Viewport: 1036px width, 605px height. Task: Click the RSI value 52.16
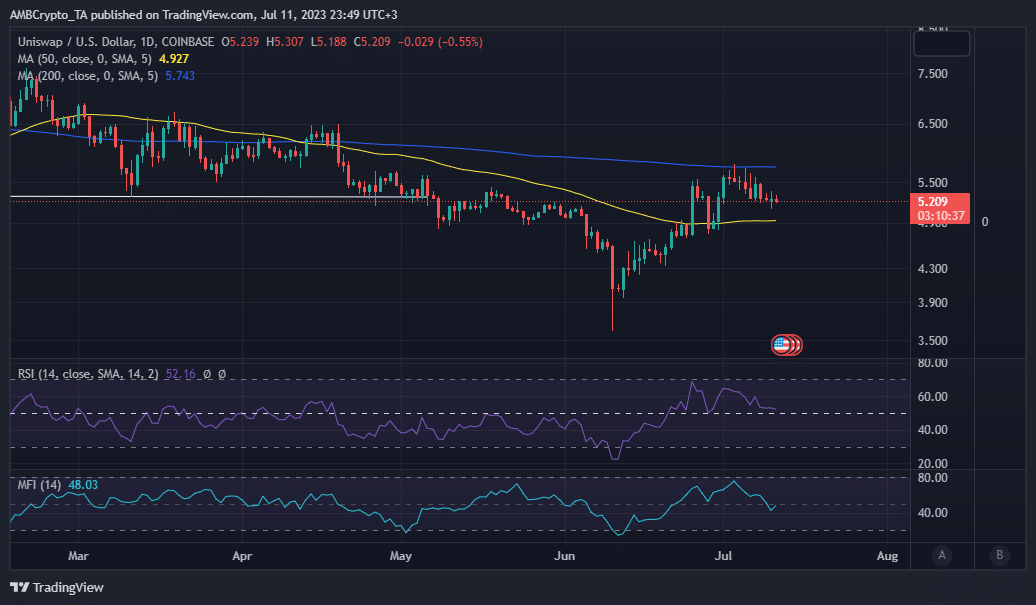tap(180, 374)
